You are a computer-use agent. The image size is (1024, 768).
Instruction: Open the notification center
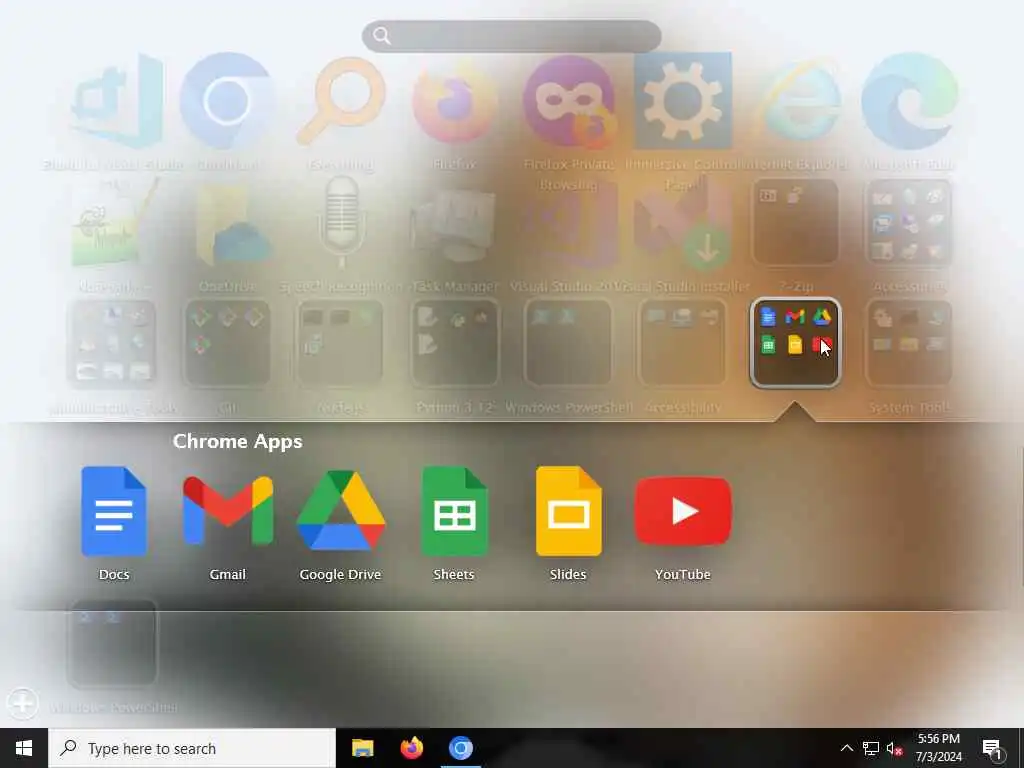[993, 748]
